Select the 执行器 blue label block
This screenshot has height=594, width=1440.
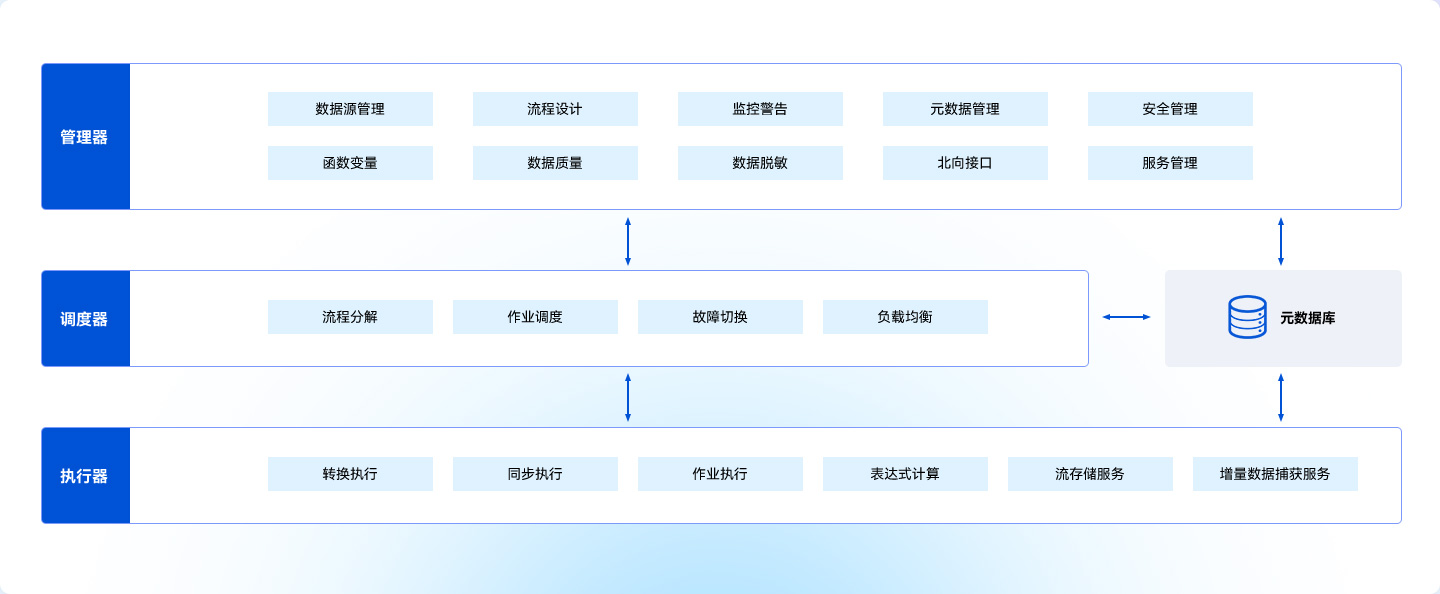(85, 476)
